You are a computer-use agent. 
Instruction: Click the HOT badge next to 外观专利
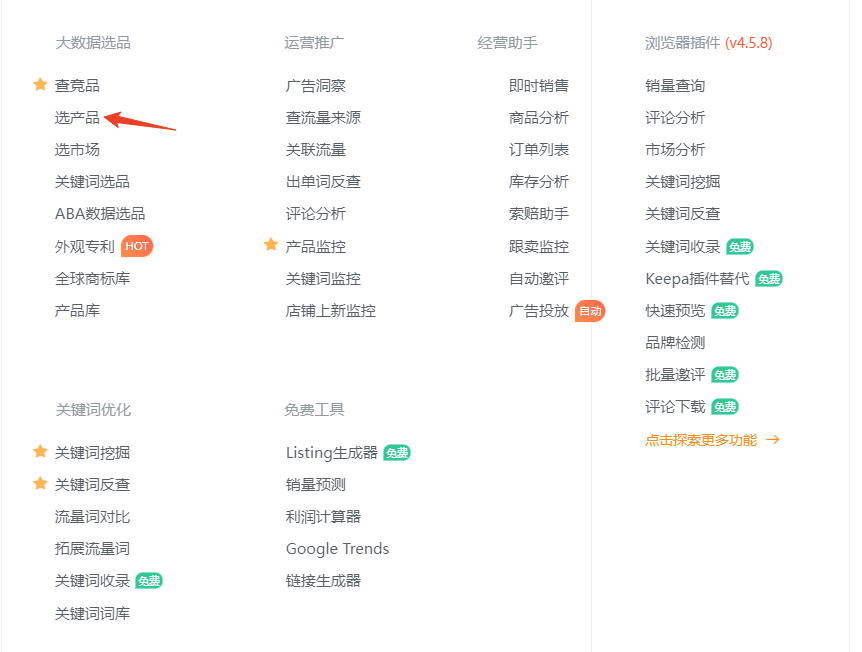pyautogui.click(x=136, y=245)
